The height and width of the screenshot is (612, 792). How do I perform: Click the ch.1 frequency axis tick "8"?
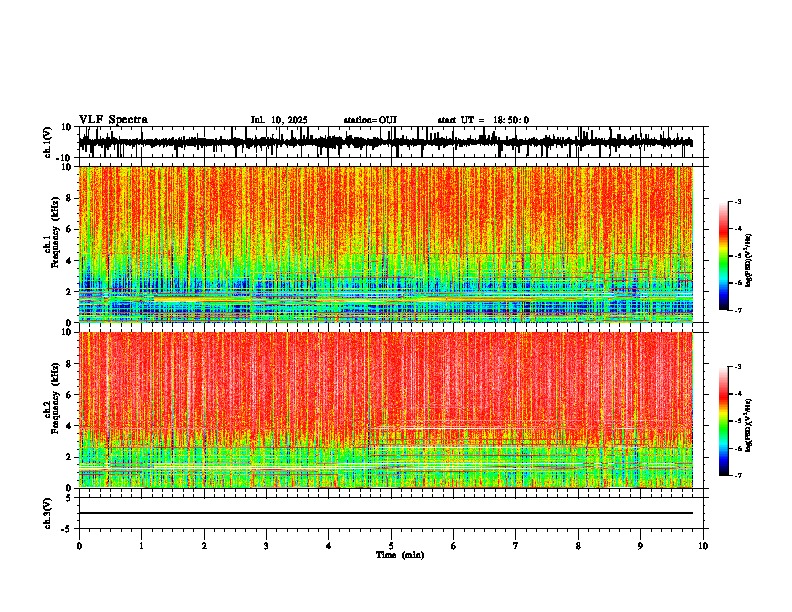pyautogui.click(x=70, y=198)
